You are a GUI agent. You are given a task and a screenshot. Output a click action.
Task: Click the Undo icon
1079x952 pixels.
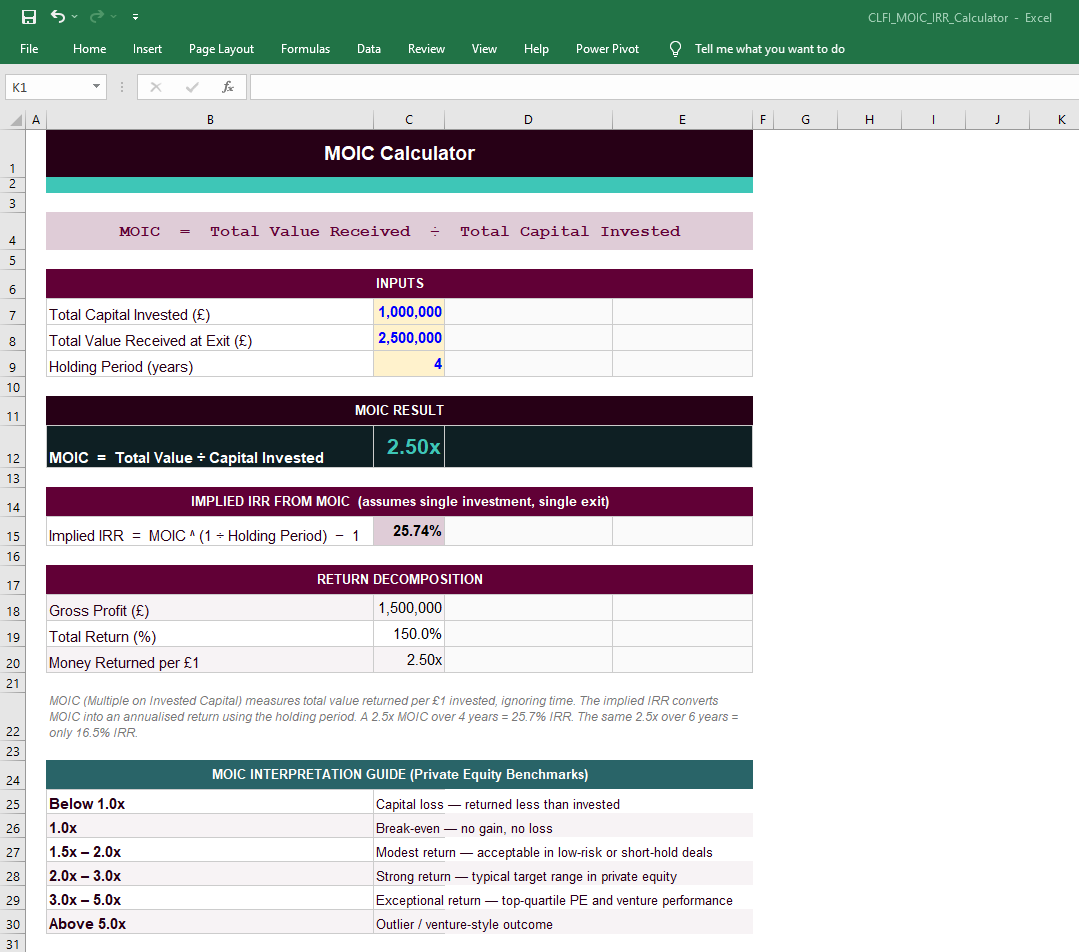click(x=56, y=16)
